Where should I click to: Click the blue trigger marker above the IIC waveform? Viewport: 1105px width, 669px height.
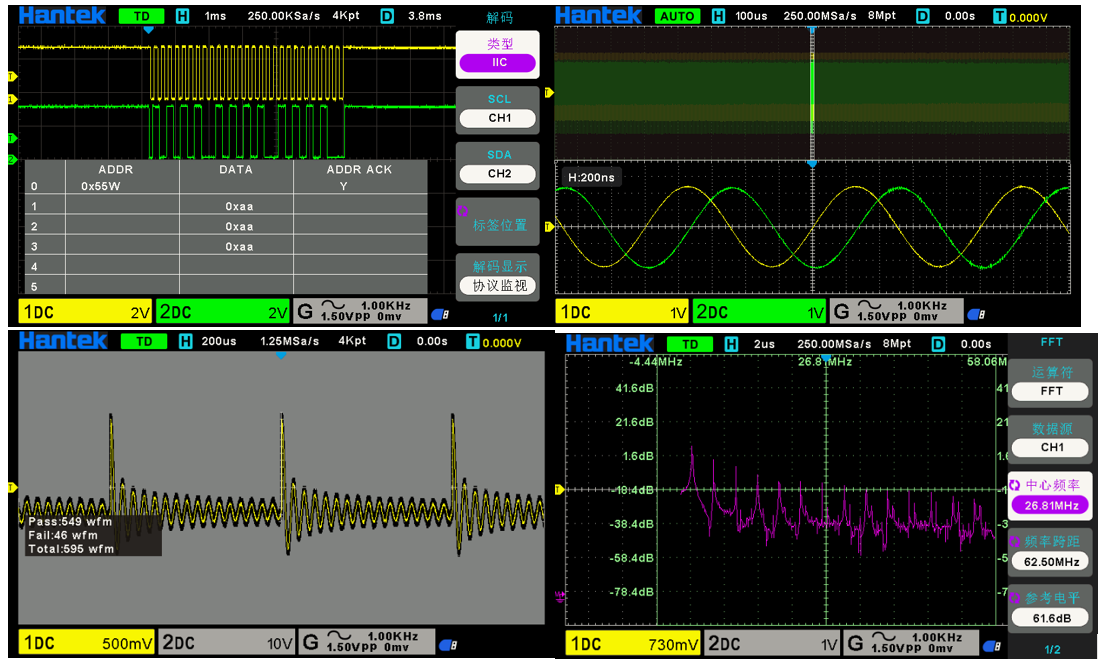[x=148, y=30]
